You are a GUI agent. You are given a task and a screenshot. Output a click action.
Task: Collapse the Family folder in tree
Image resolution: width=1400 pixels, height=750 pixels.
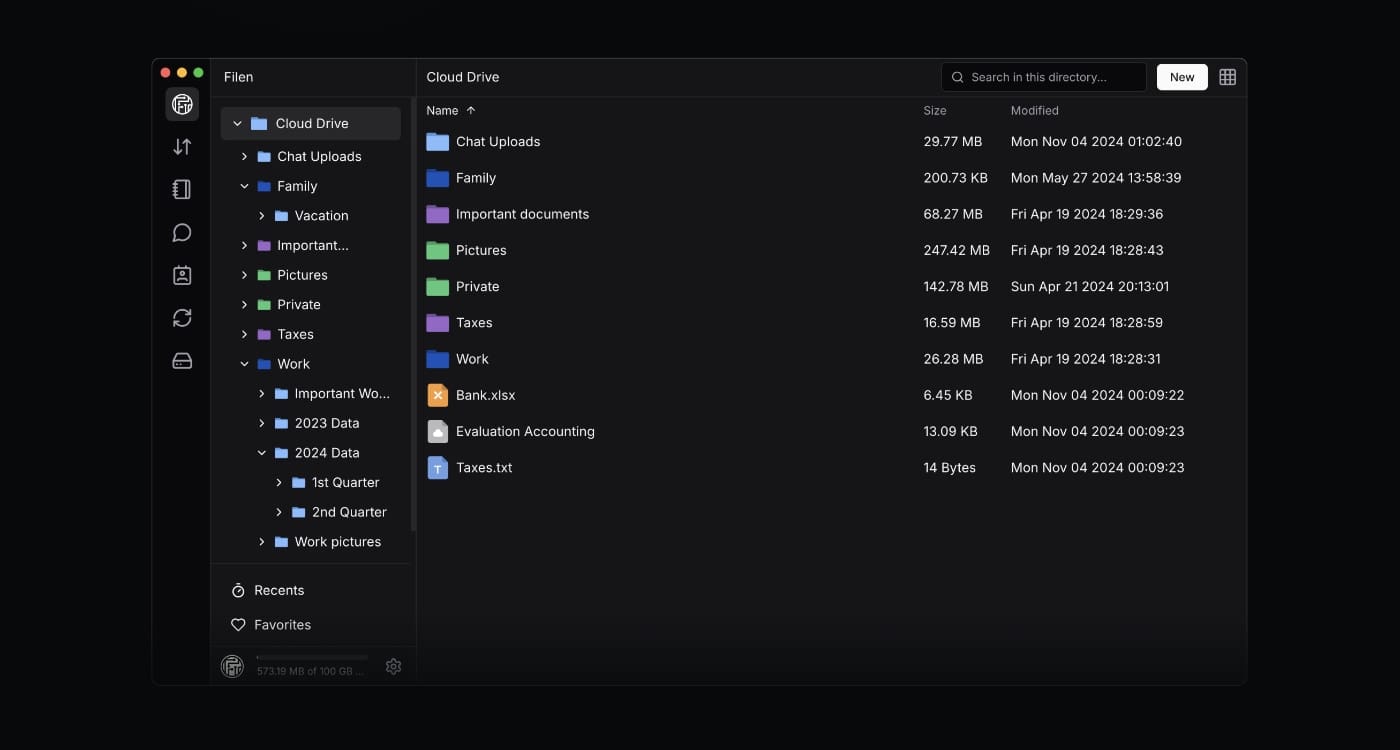tap(244, 186)
